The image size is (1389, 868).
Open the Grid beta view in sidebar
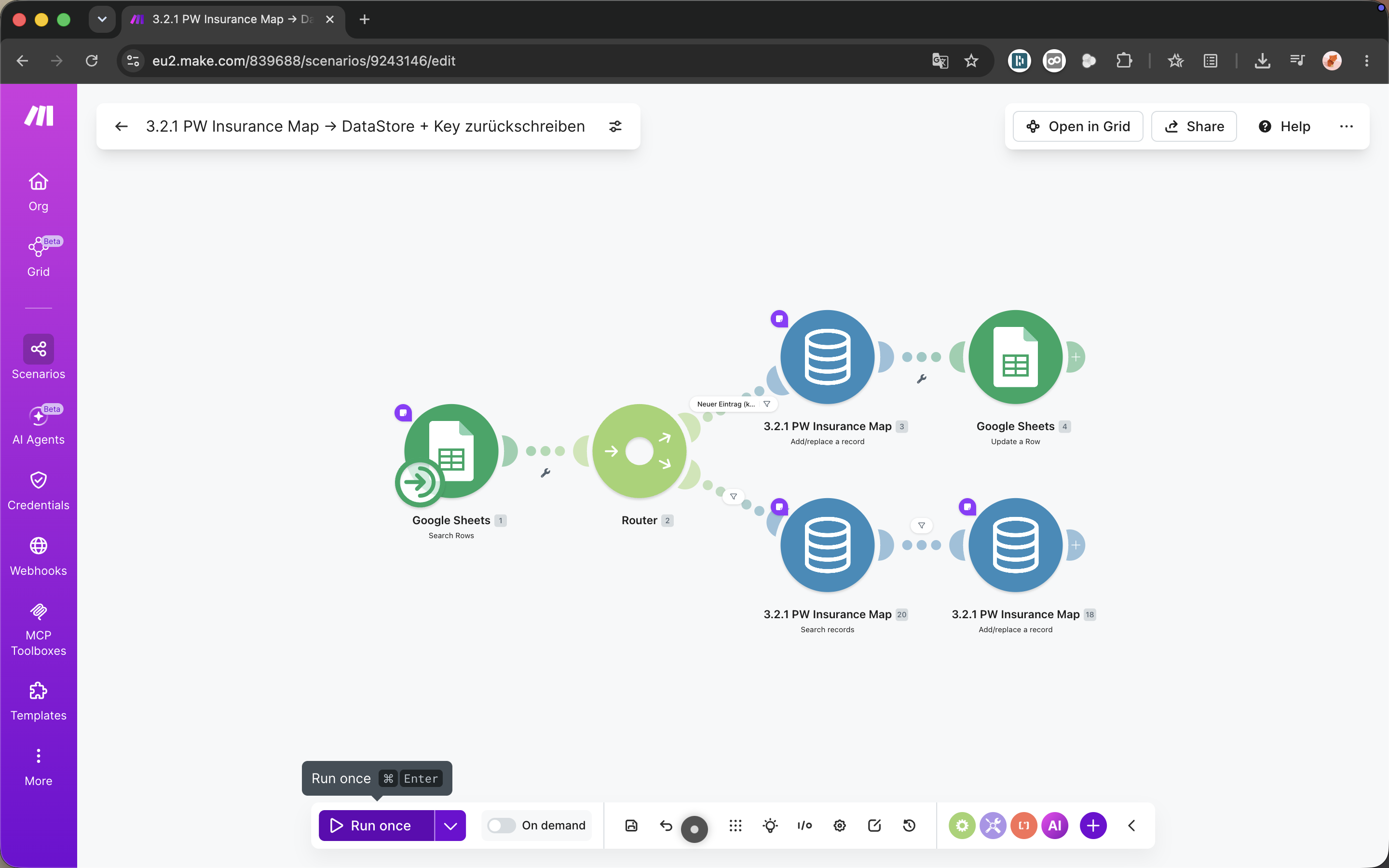click(39, 257)
